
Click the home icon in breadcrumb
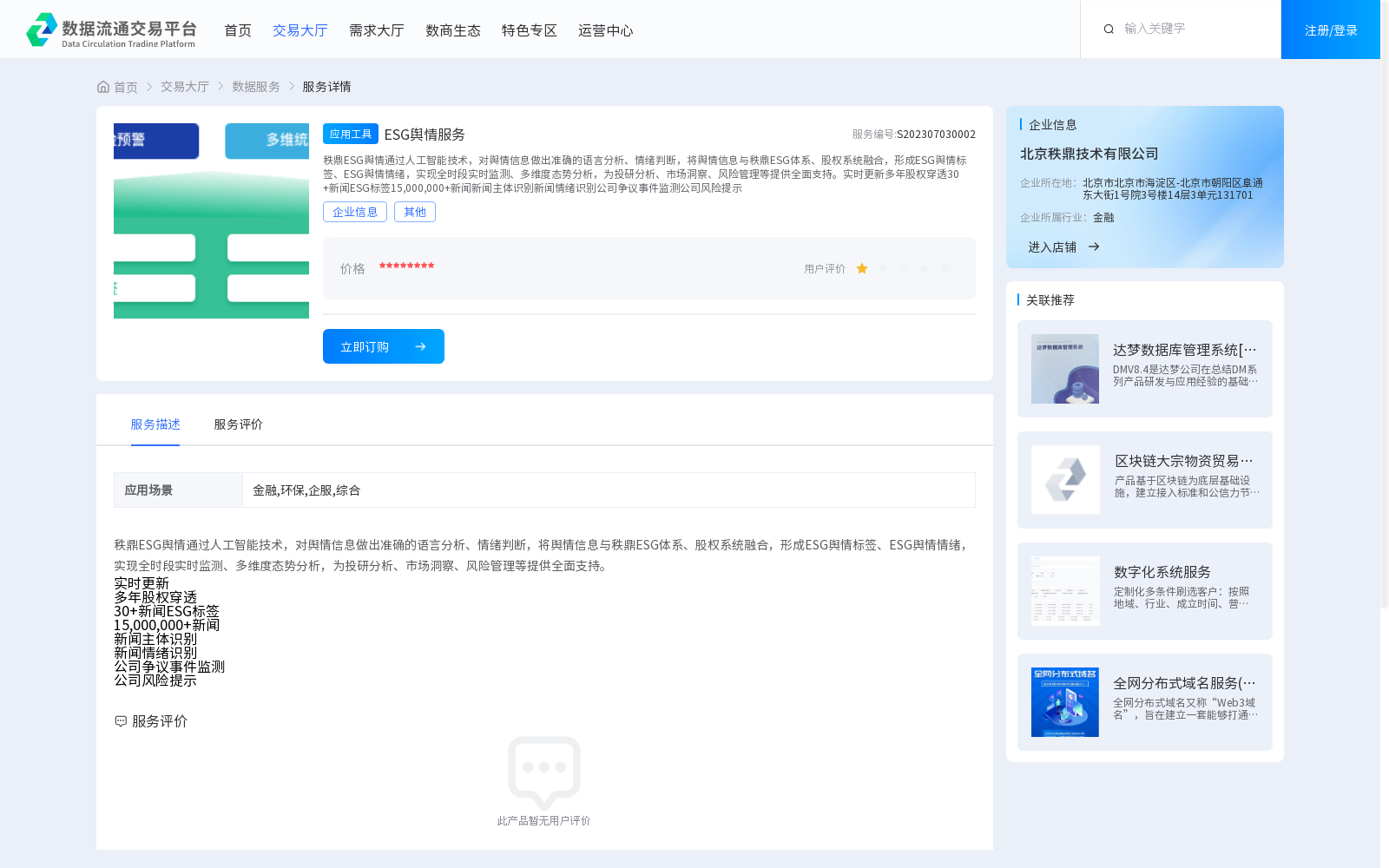[x=103, y=87]
